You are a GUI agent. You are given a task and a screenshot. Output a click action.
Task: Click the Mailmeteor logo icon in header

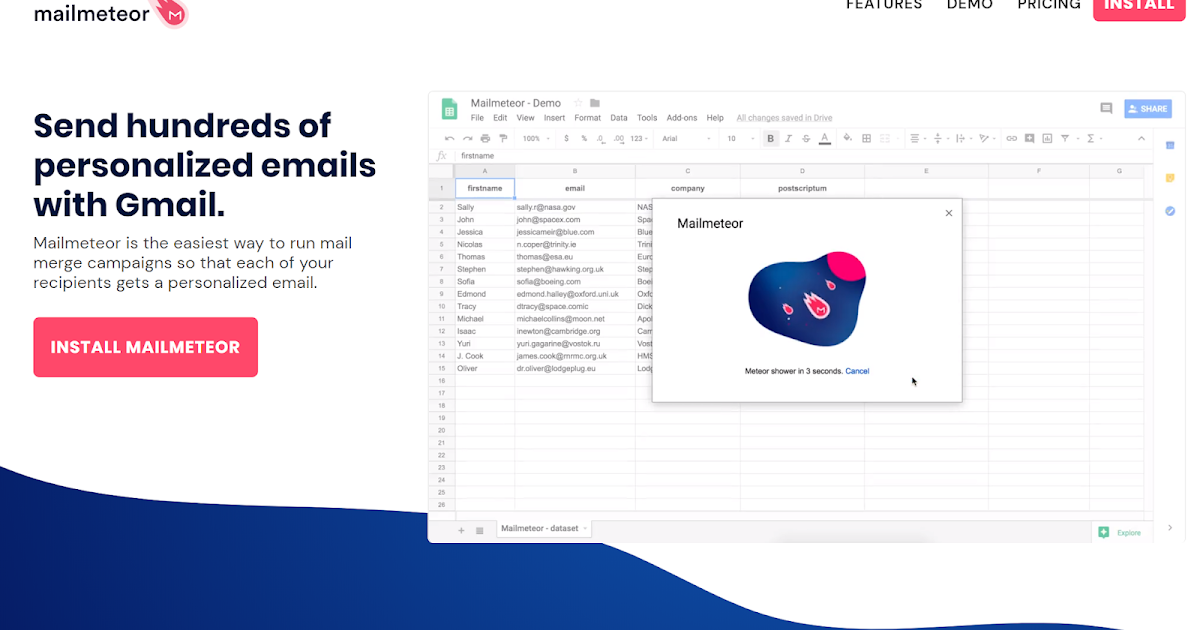point(173,14)
